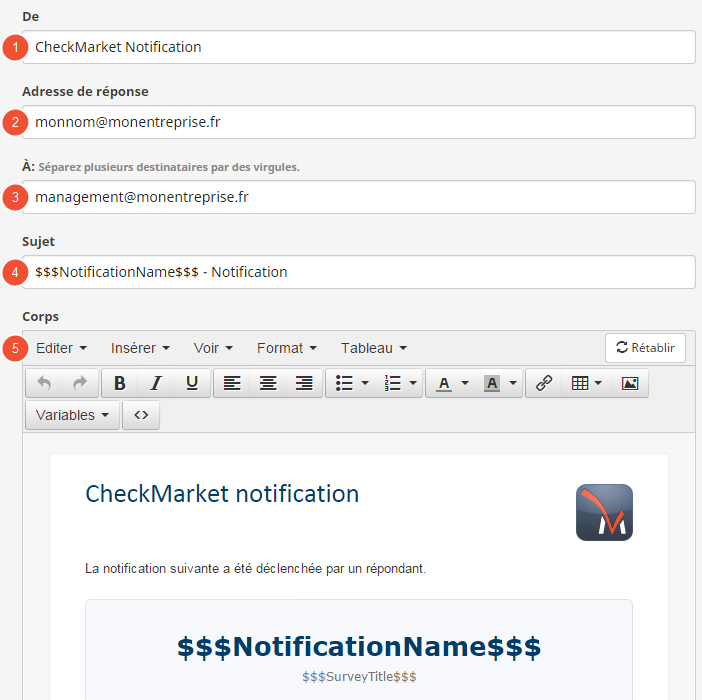Click the À recipients field

(x=359, y=197)
